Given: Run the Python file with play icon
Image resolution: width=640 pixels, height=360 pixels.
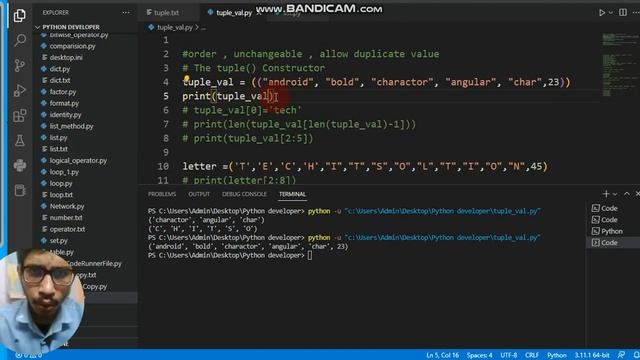Looking at the screenshot, I should [x=602, y=13].
